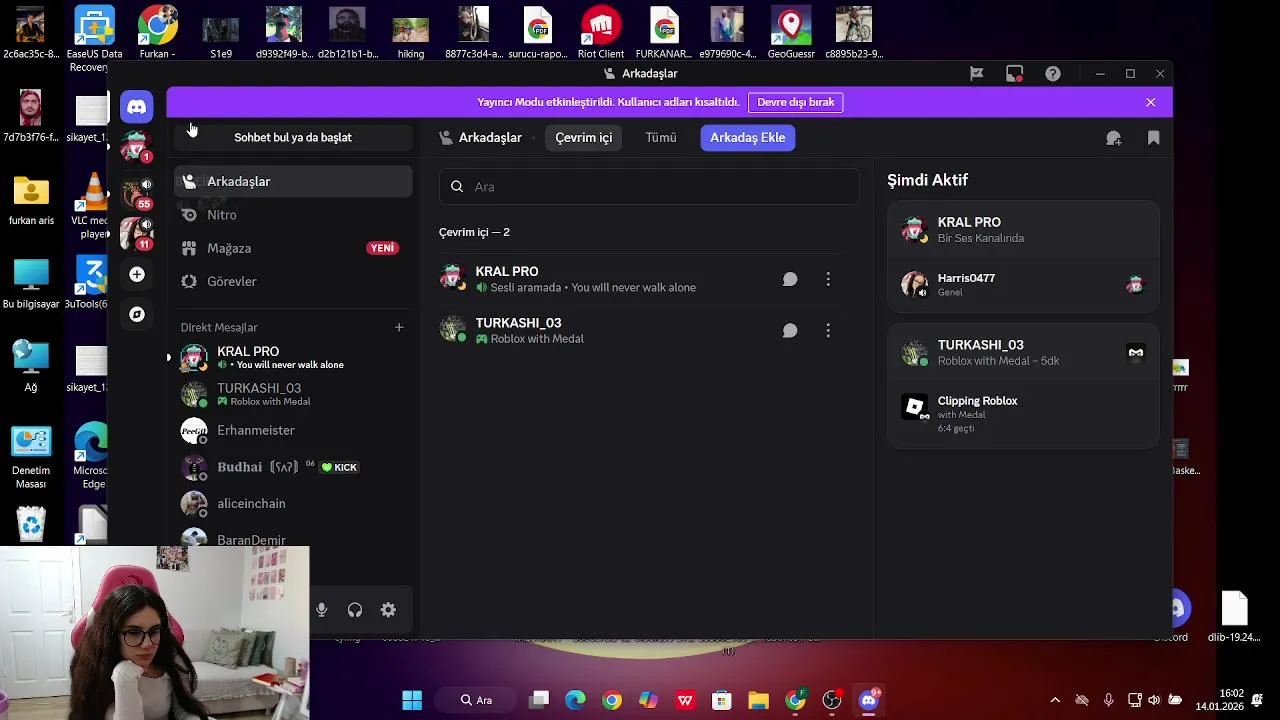The image size is (1280, 720).
Task: Open the Discover servers compass icon
Action: [x=137, y=314]
